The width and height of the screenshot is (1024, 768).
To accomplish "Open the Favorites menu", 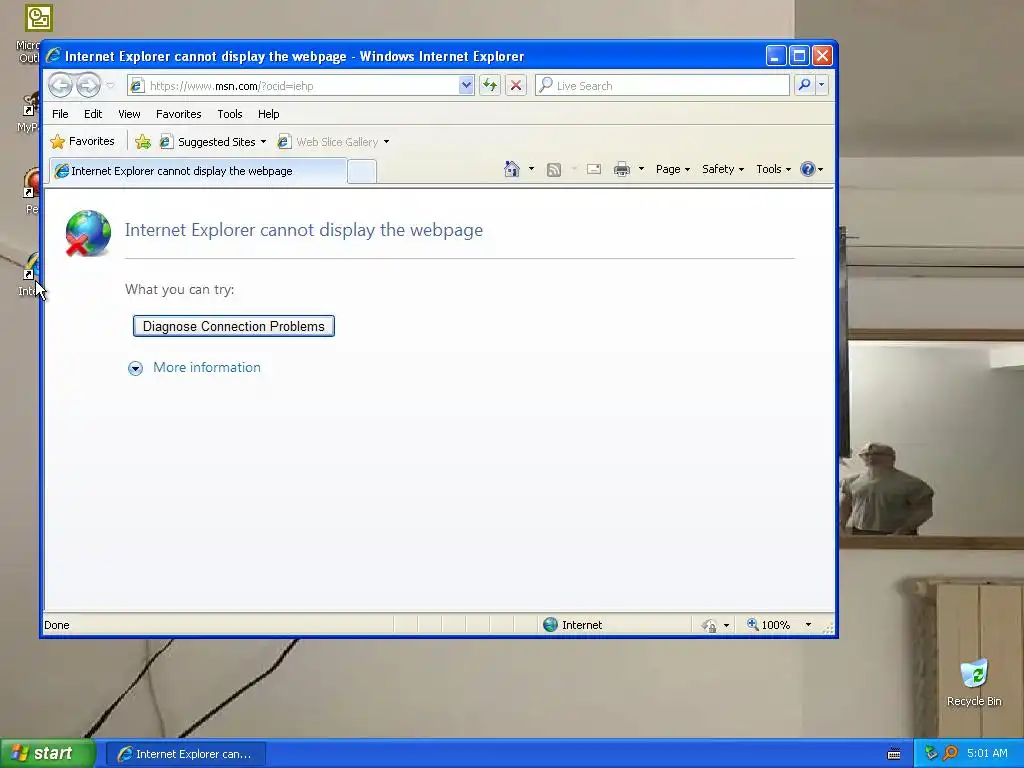I will pos(178,114).
